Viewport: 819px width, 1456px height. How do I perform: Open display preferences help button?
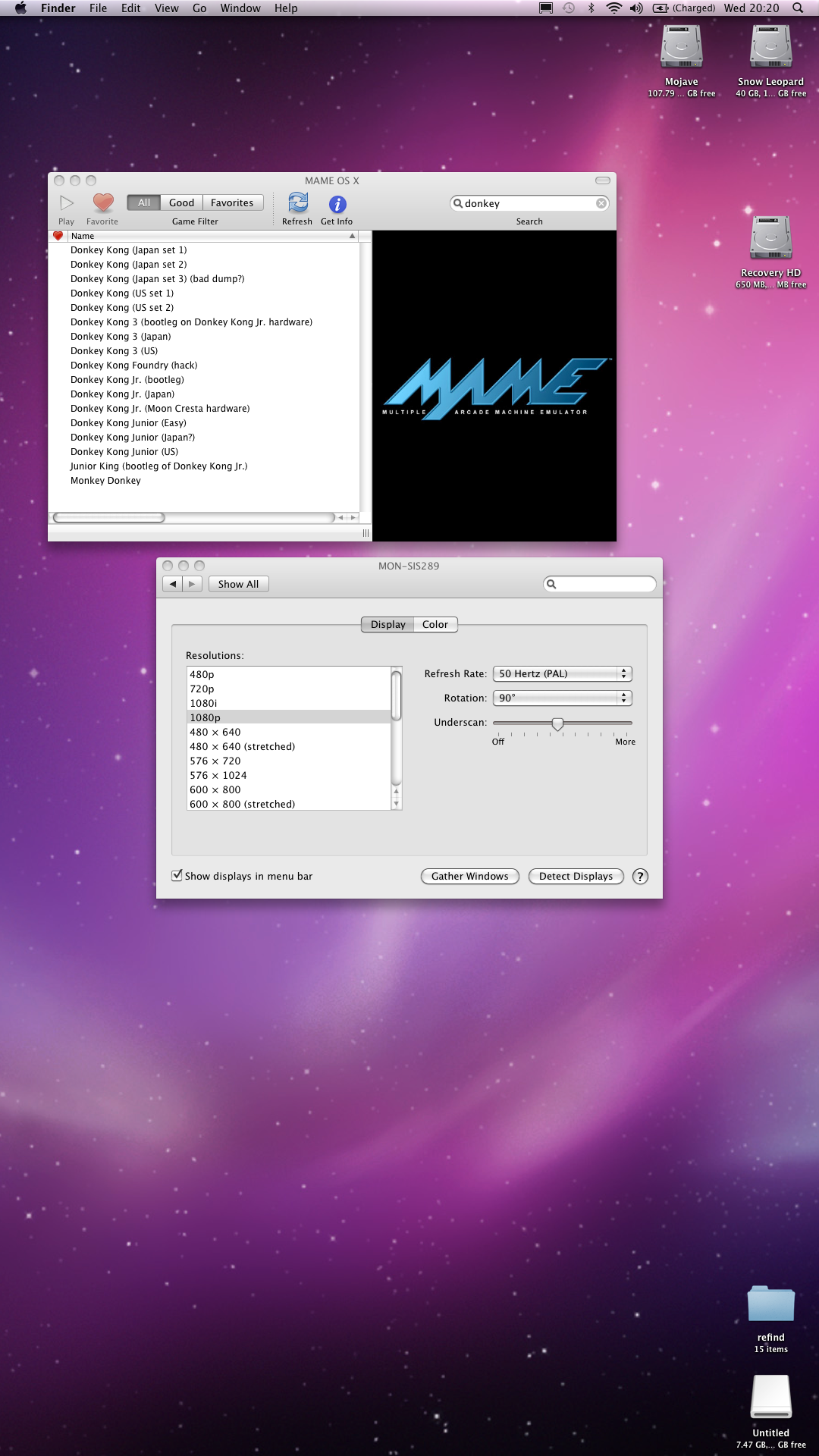(640, 877)
